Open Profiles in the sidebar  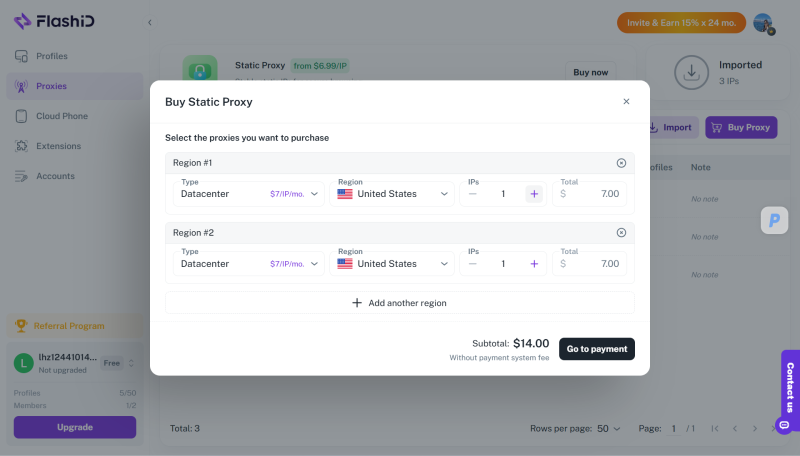(52, 56)
